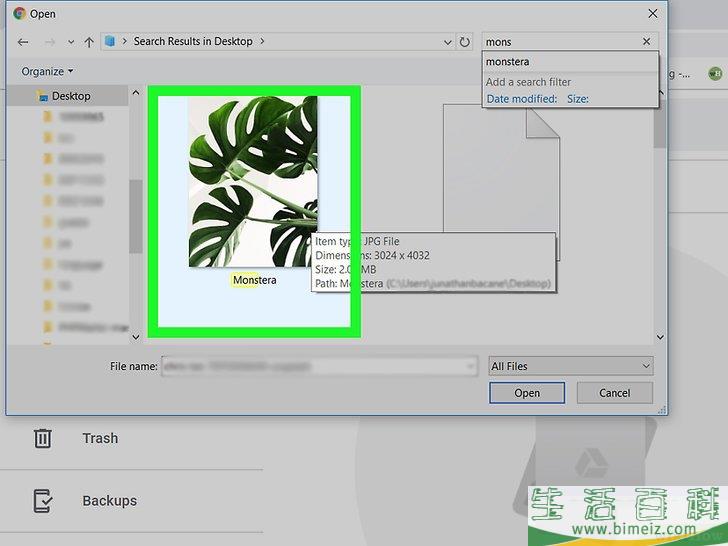Go up one folder level arrow

point(89,42)
